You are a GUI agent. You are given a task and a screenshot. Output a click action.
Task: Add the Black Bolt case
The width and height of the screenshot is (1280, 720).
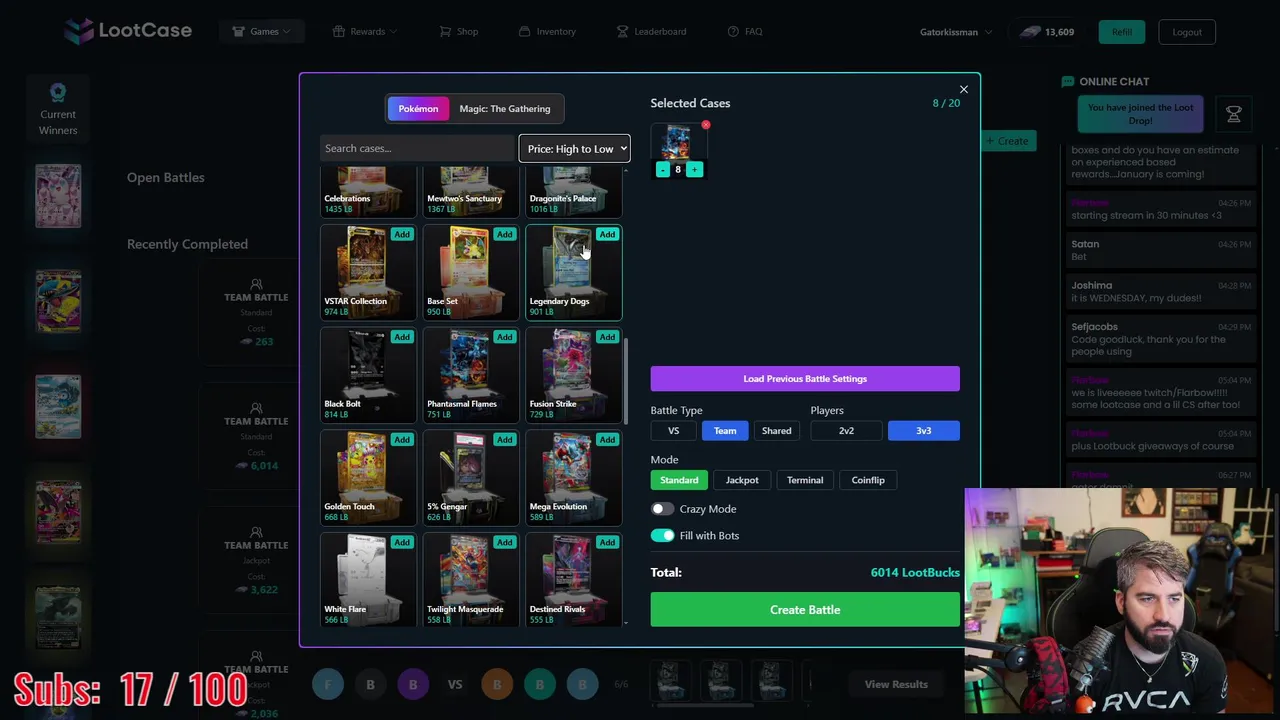tap(401, 337)
